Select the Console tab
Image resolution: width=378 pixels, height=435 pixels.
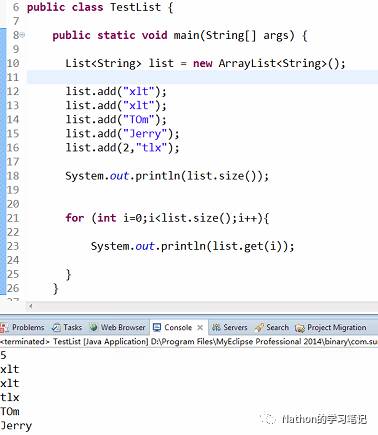178,328
